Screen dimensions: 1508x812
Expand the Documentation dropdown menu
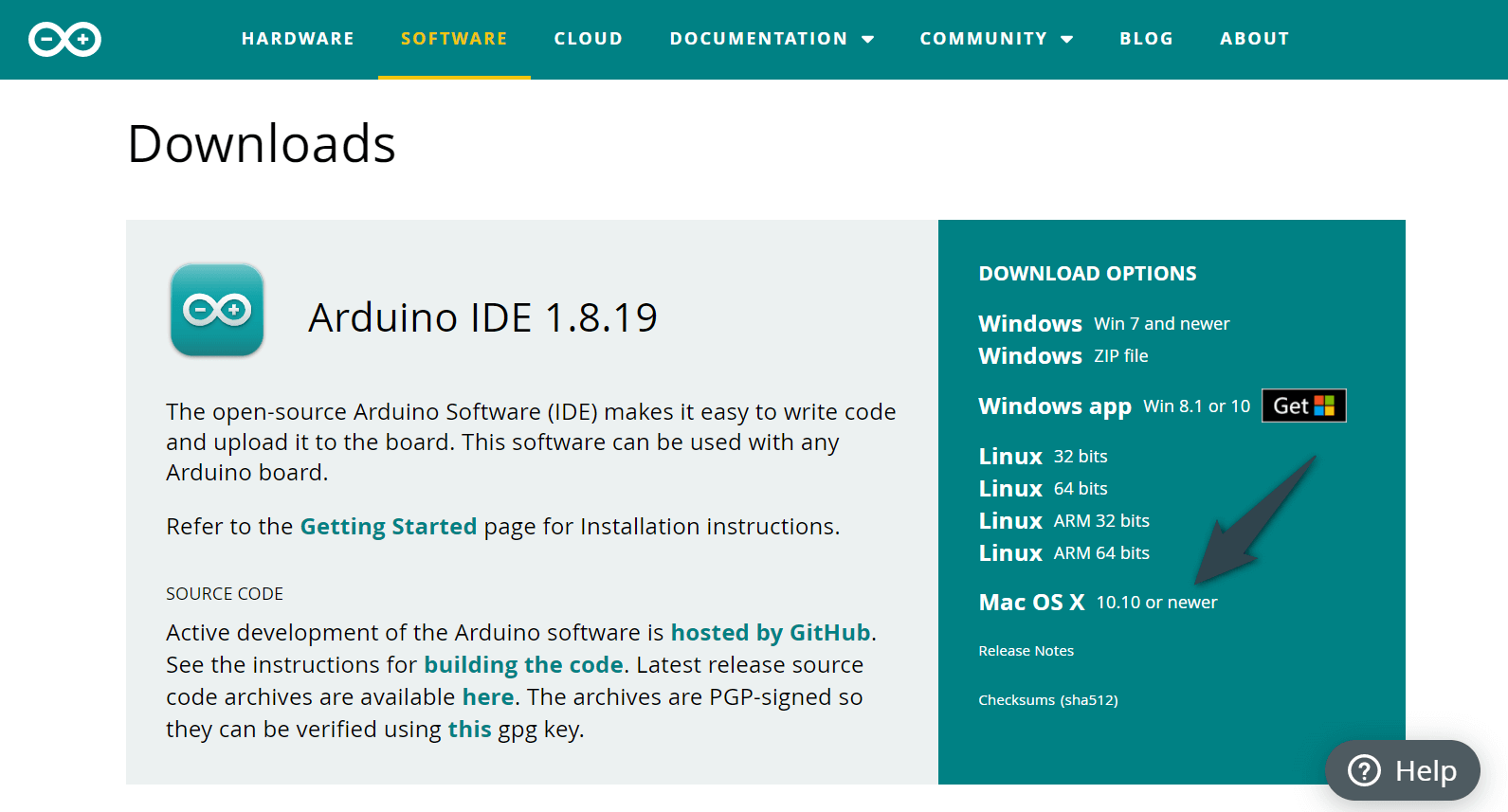tap(772, 39)
